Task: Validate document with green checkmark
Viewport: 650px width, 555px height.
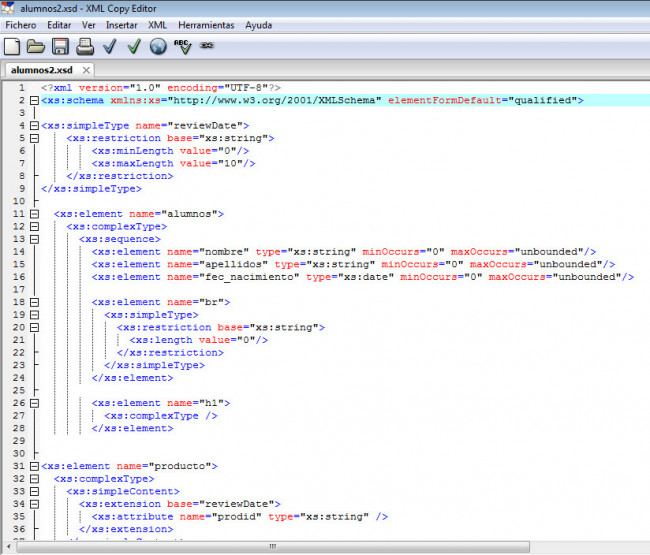Action: coord(134,46)
